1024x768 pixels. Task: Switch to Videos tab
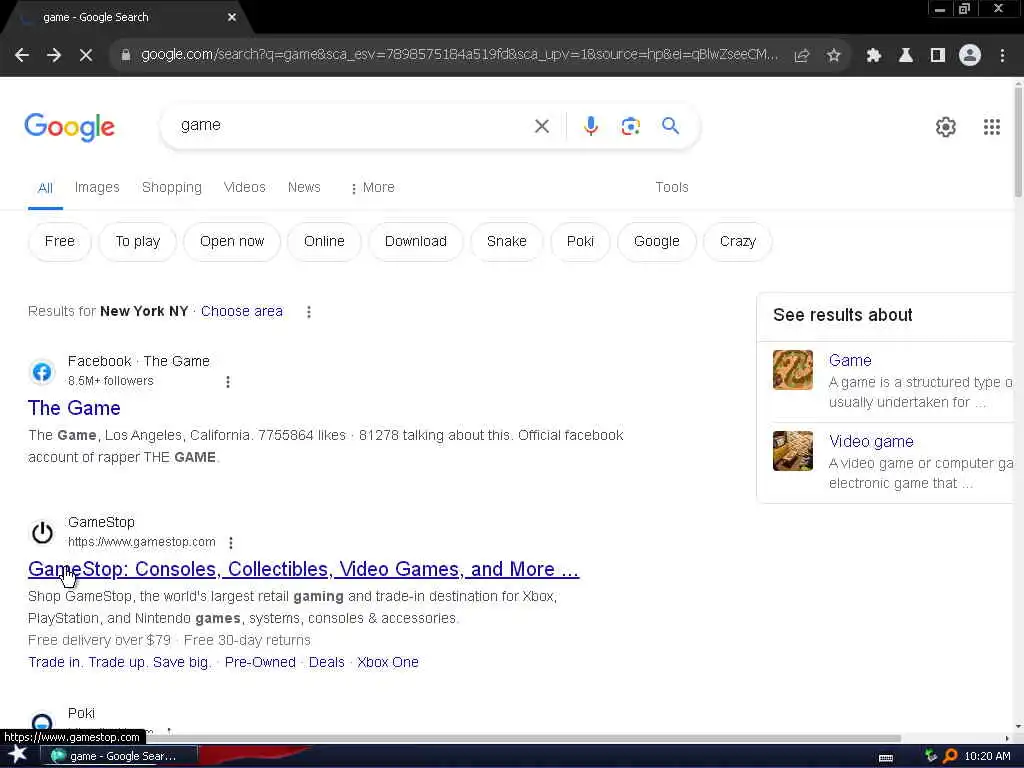[245, 187]
